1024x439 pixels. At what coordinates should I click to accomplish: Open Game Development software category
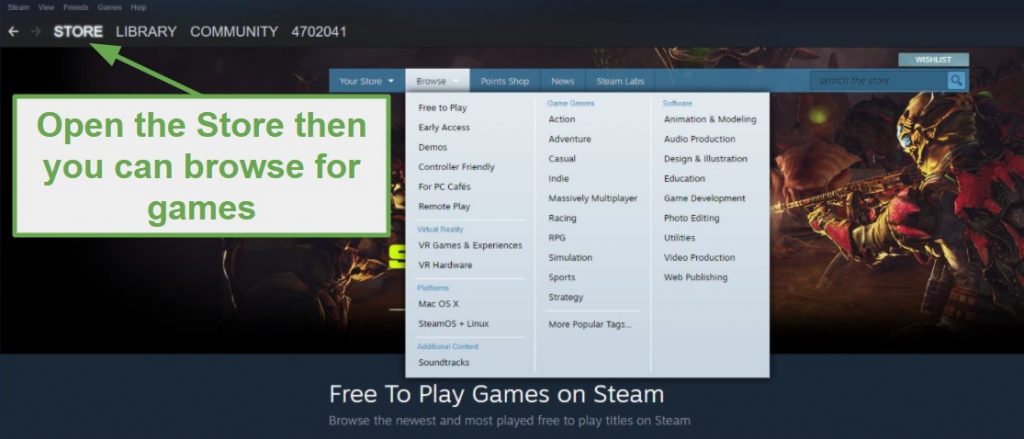click(x=704, y=198)
